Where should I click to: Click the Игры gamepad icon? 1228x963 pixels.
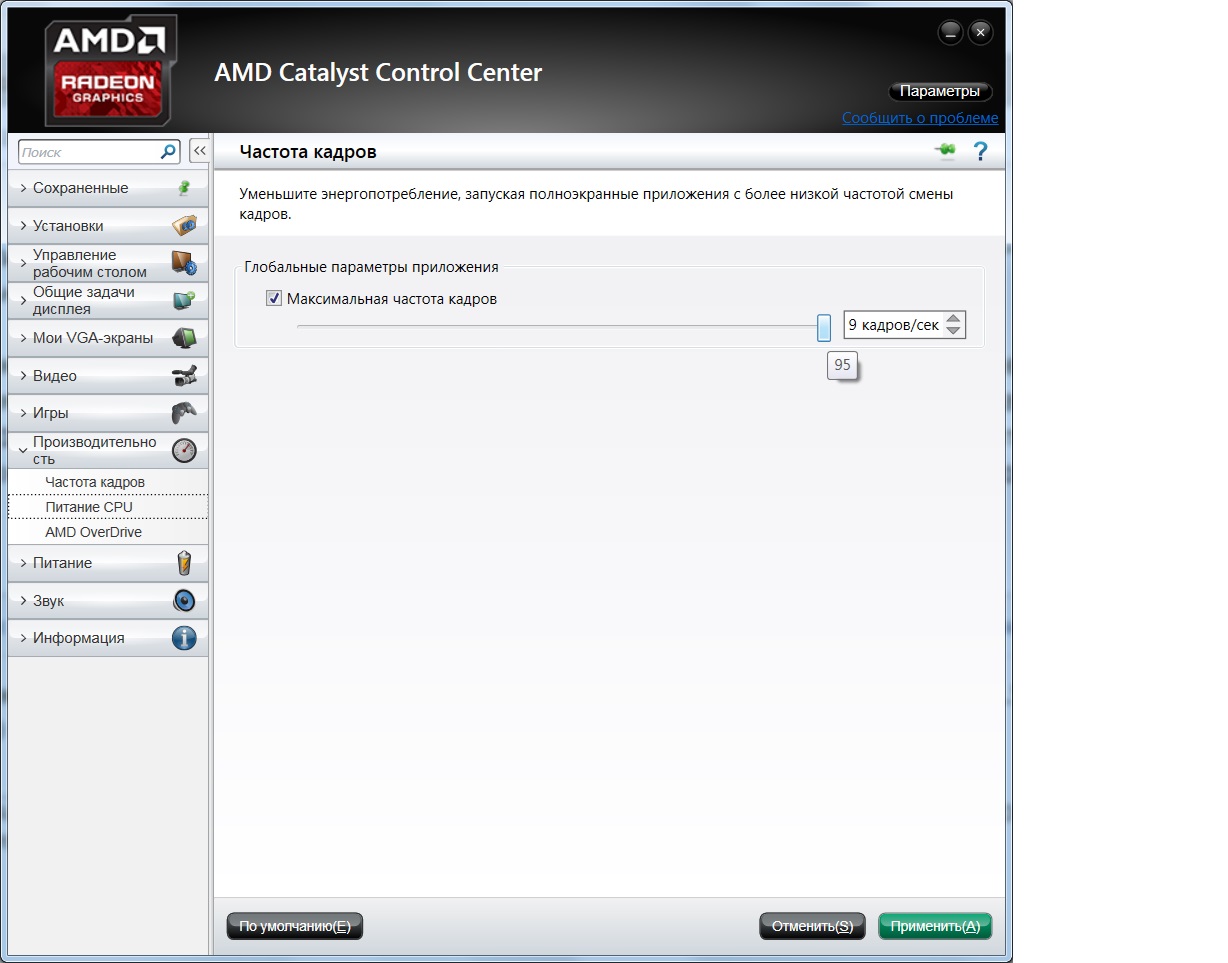coord(184,413)
